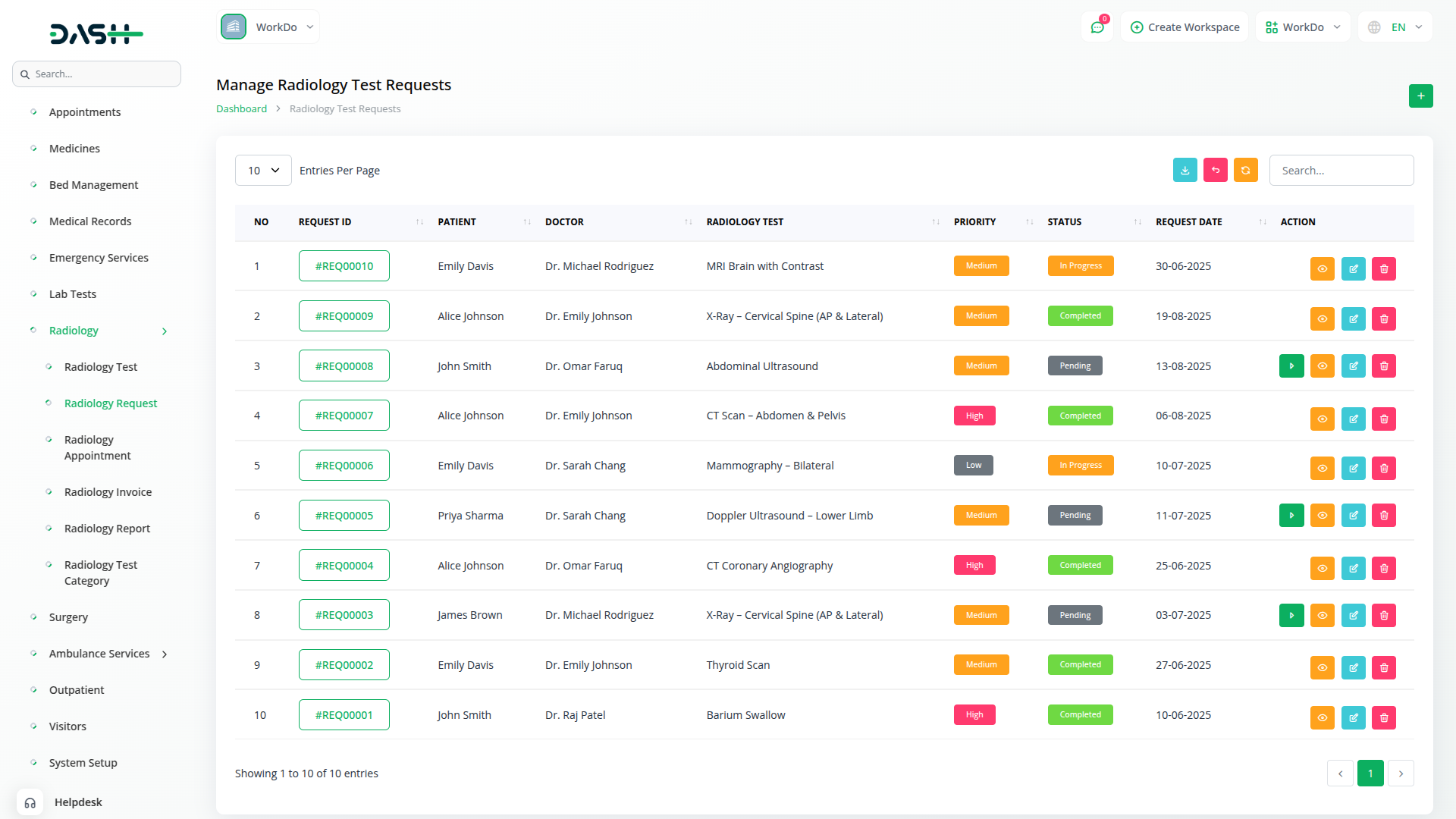Expand the Ambulance Services sidebar menu
Screen dimensions: 1456x819
point(99,654)
